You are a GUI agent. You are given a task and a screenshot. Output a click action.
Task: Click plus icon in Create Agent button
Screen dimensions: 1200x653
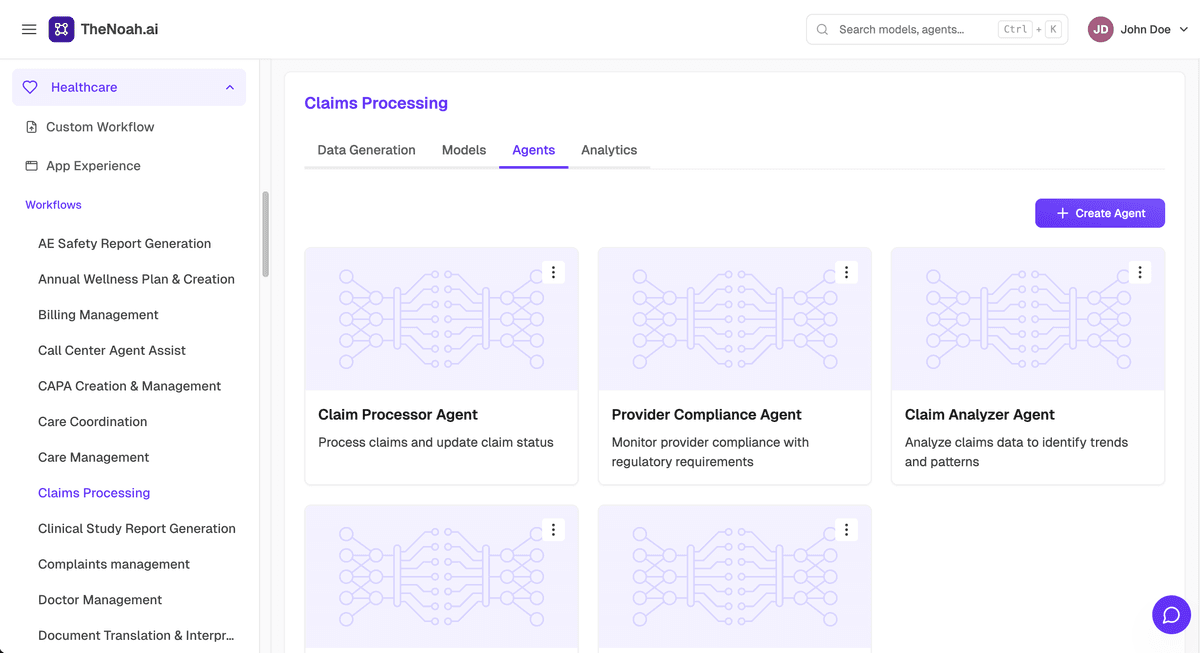[x=1062, y=213]
